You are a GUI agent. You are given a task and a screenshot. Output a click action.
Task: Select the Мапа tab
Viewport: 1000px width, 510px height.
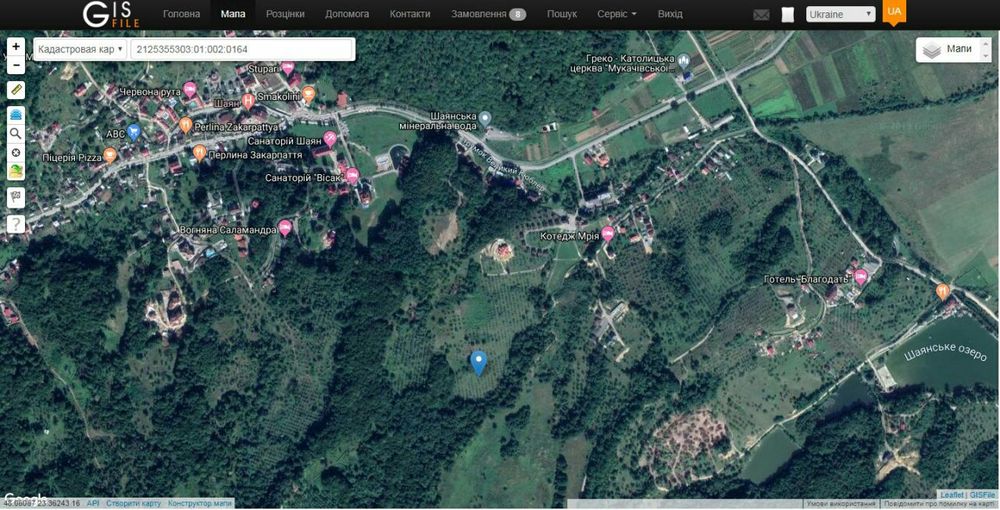pos(233,14)
